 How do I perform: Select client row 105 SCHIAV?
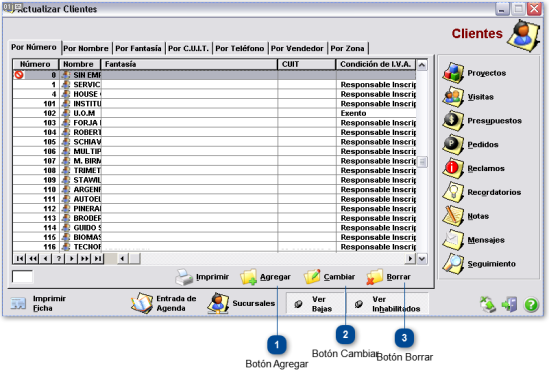point(214,142)
